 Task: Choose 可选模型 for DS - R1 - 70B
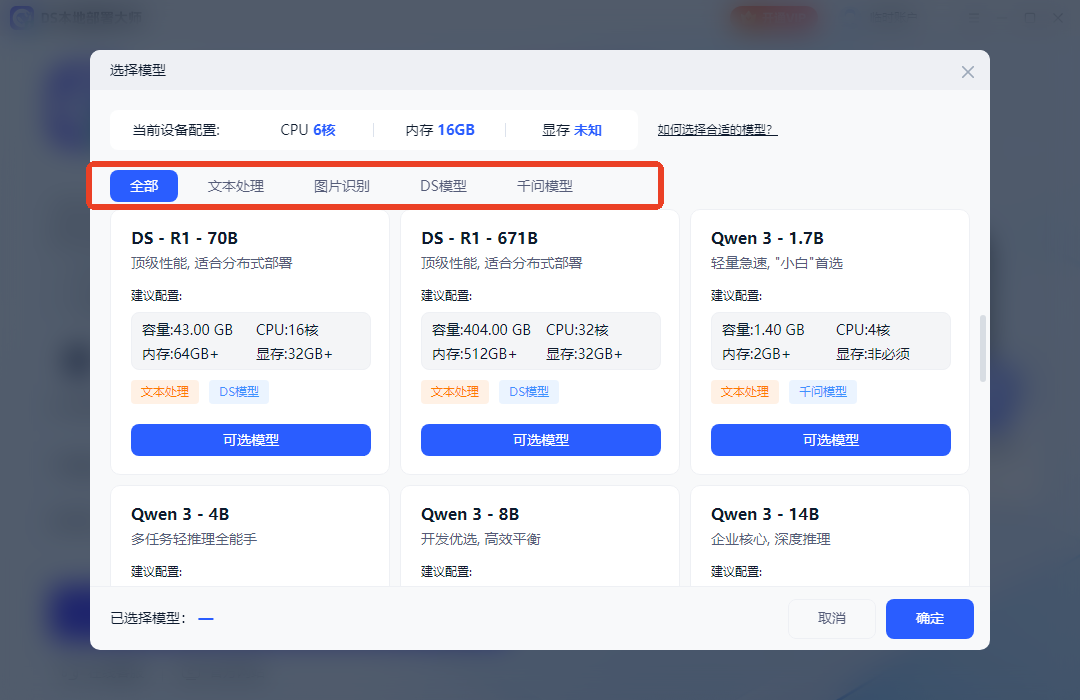tap(251, 440)
